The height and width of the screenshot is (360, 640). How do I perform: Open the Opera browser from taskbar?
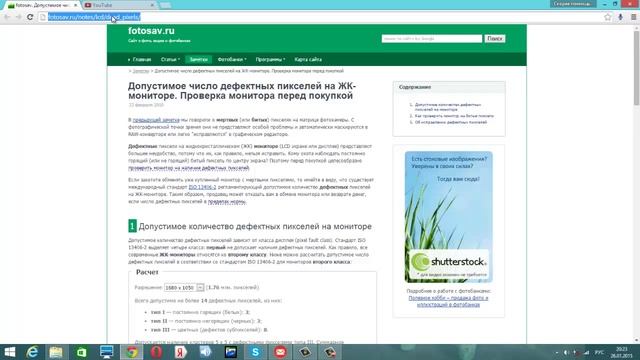(x=156, y=352)
